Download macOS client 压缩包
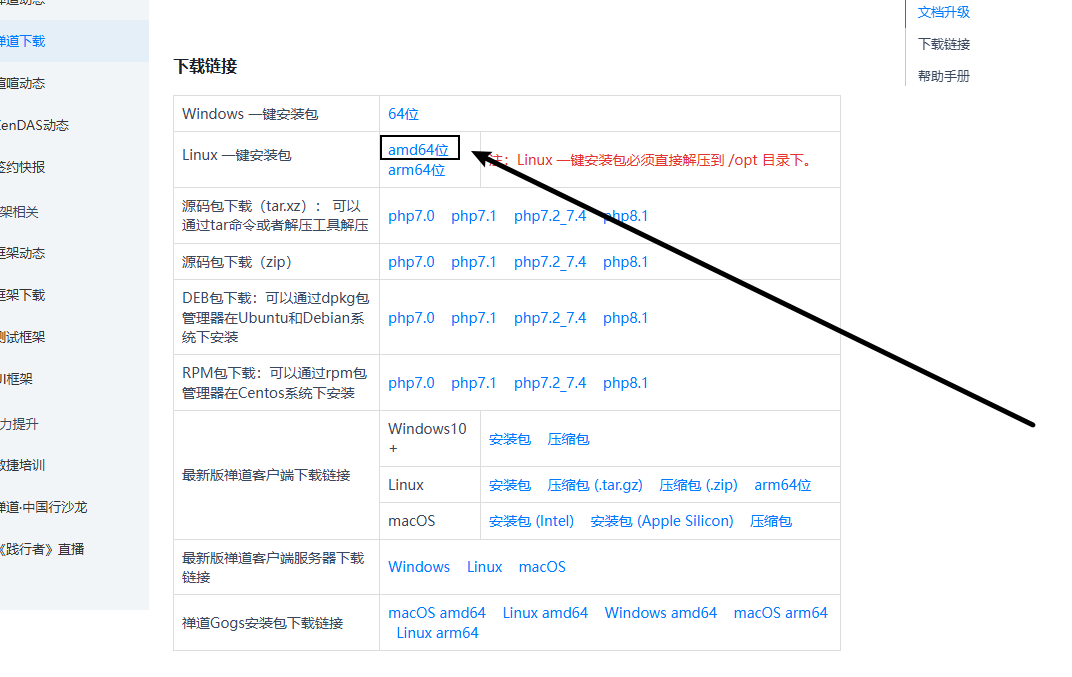 tap(770, 521)
